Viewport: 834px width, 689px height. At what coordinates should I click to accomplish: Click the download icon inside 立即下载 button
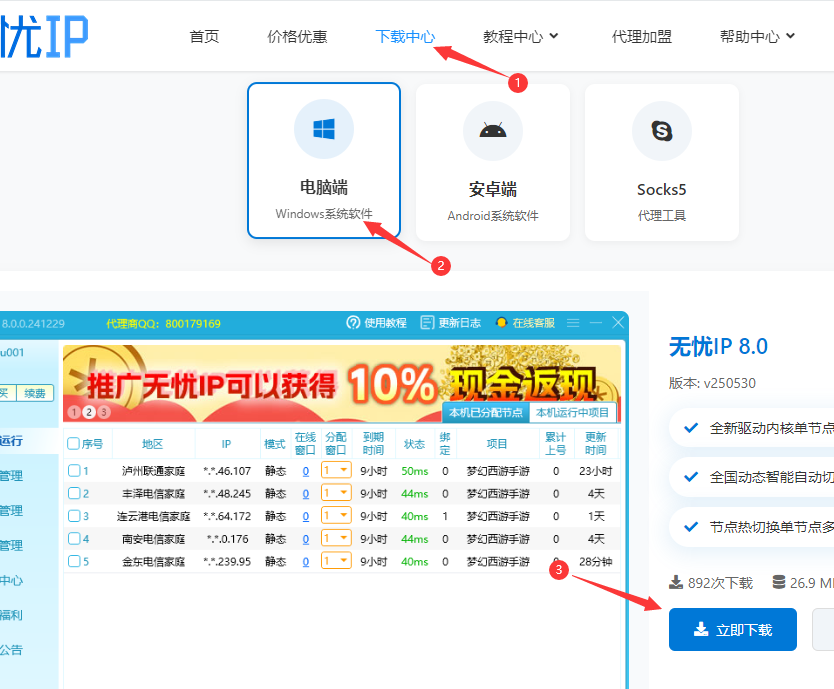click(x=701, y=629)
